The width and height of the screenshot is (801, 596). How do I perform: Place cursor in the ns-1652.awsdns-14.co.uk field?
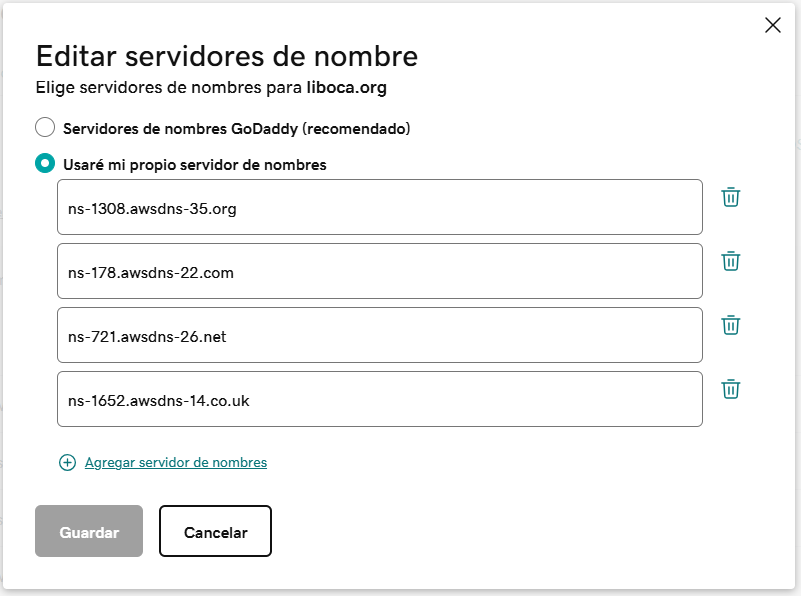click(379, 400)
